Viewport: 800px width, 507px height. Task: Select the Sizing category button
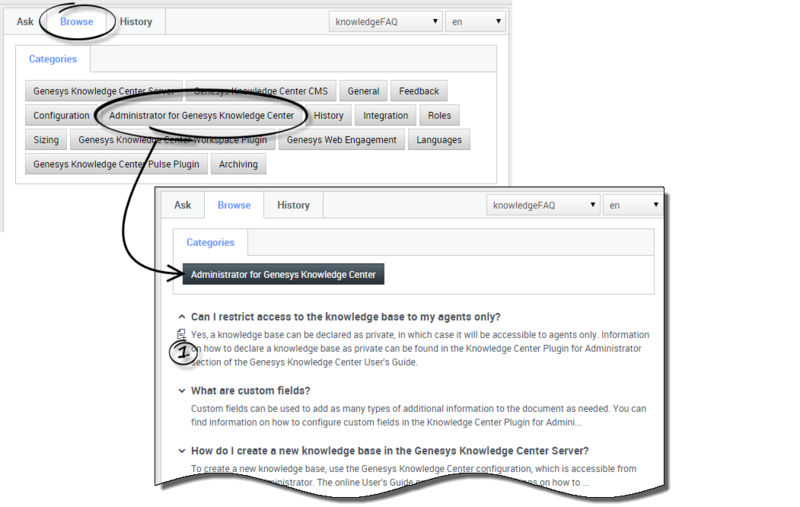pos(46,140)
